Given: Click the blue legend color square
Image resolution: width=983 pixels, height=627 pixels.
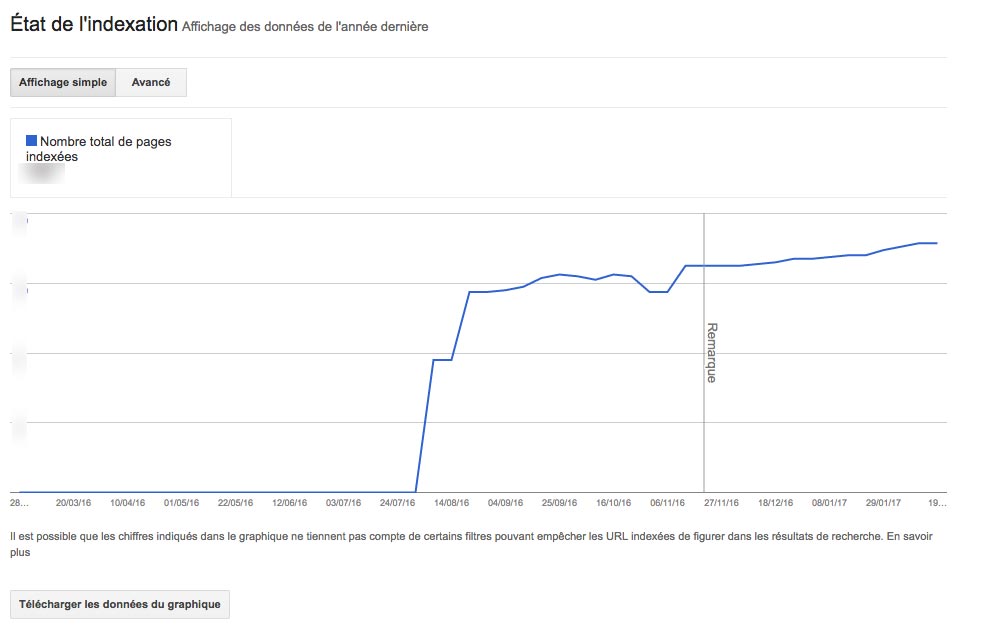Looking at the screenshot, I should point(32,141).
